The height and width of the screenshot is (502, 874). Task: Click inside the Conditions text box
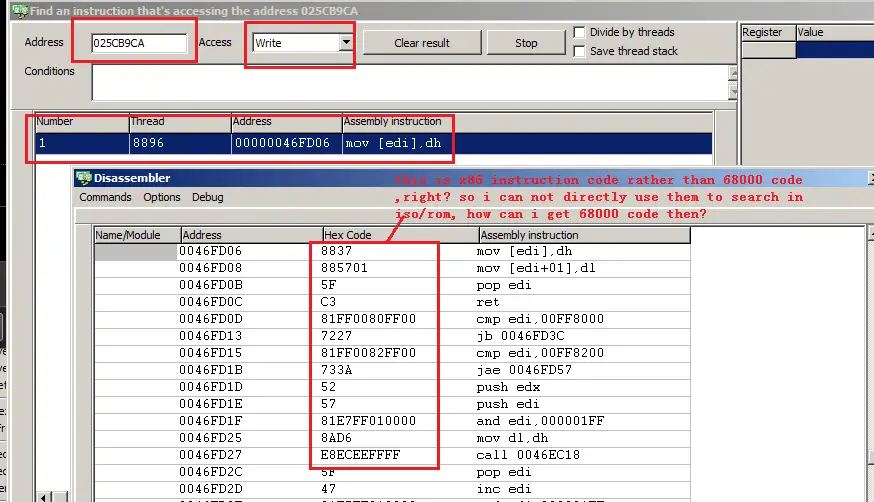(410, 83)
